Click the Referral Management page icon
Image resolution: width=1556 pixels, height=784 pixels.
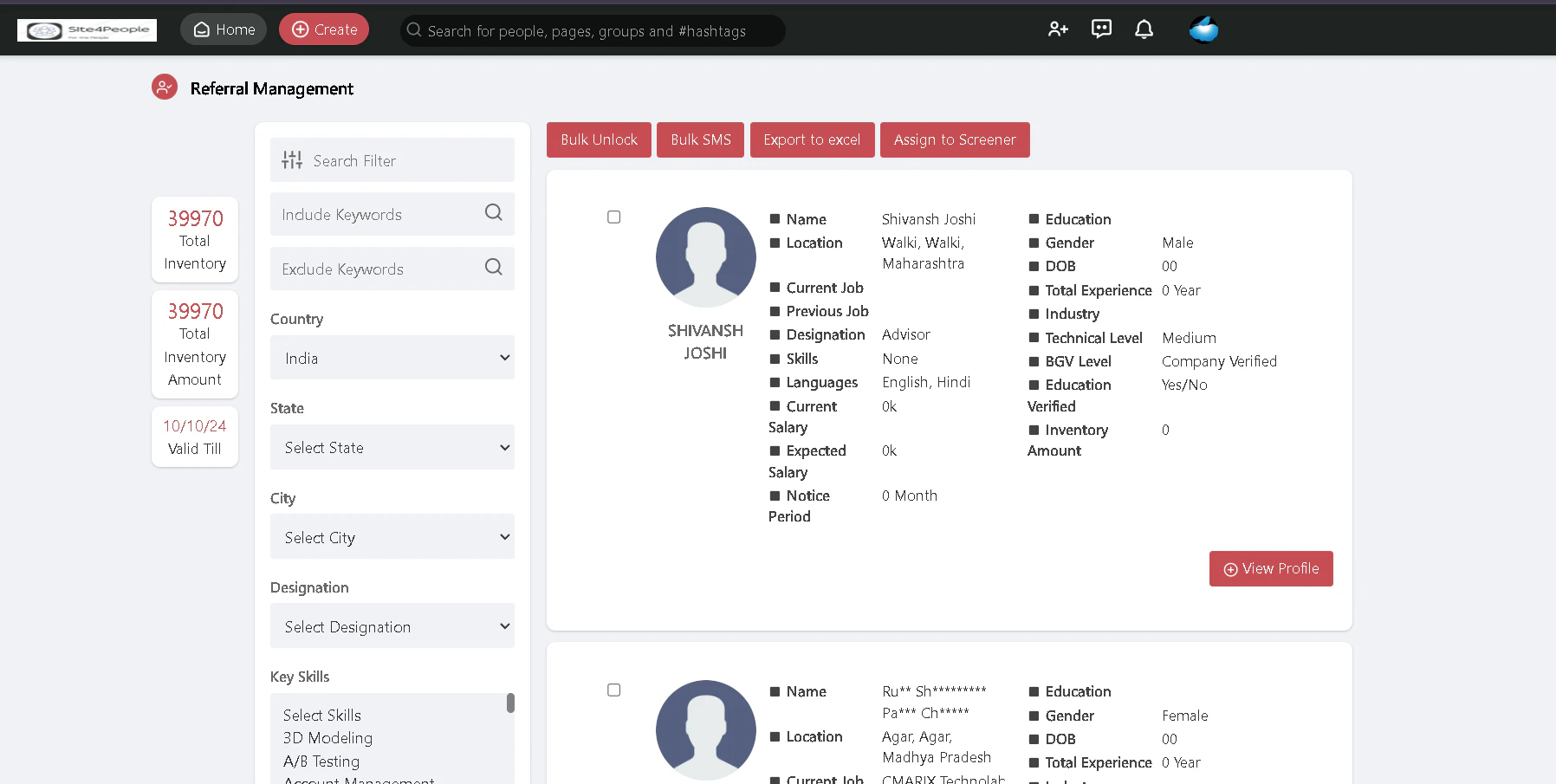pyautogui.click(x=165, y=87)
